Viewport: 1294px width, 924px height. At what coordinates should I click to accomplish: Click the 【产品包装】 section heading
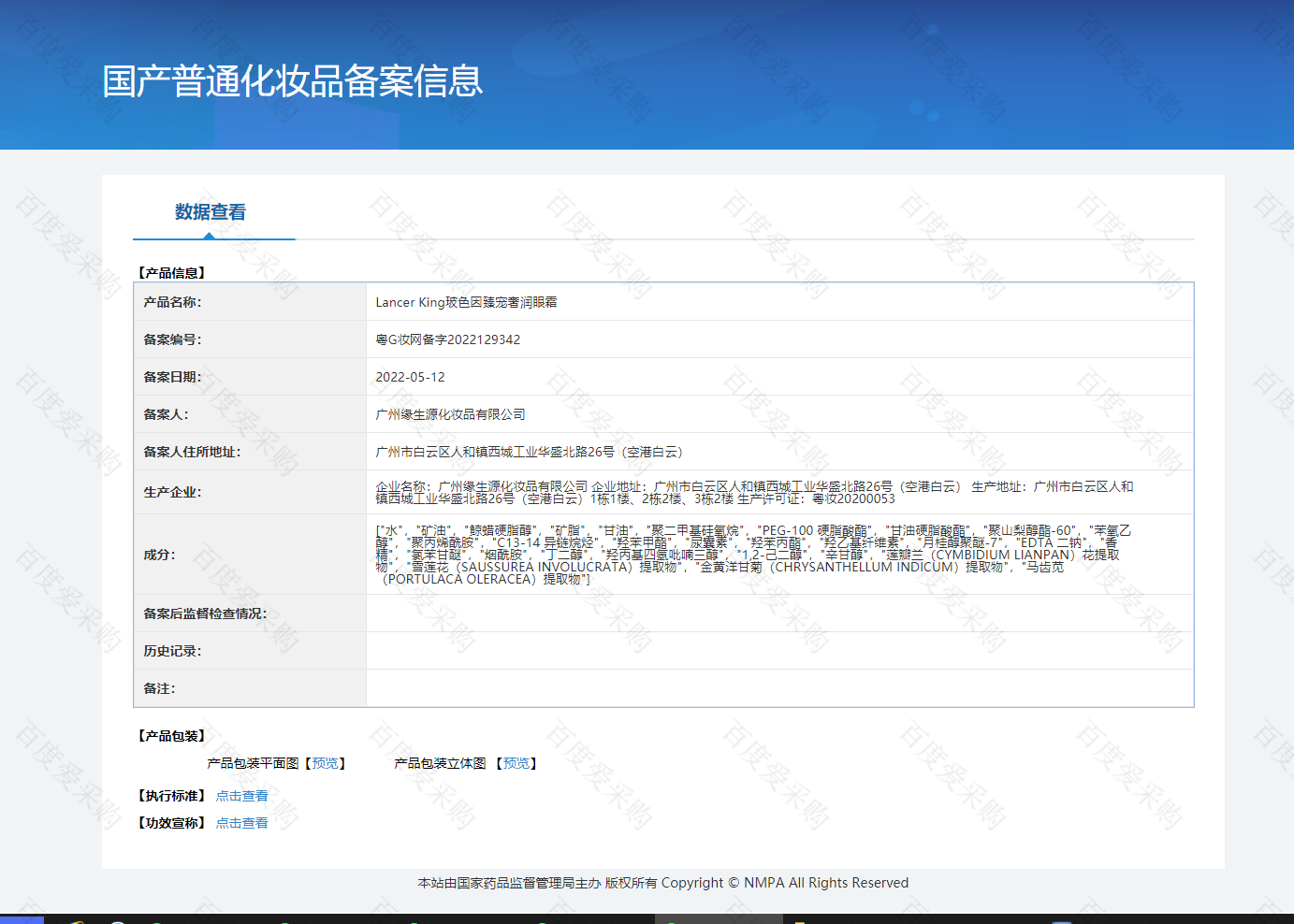point(171,736)
